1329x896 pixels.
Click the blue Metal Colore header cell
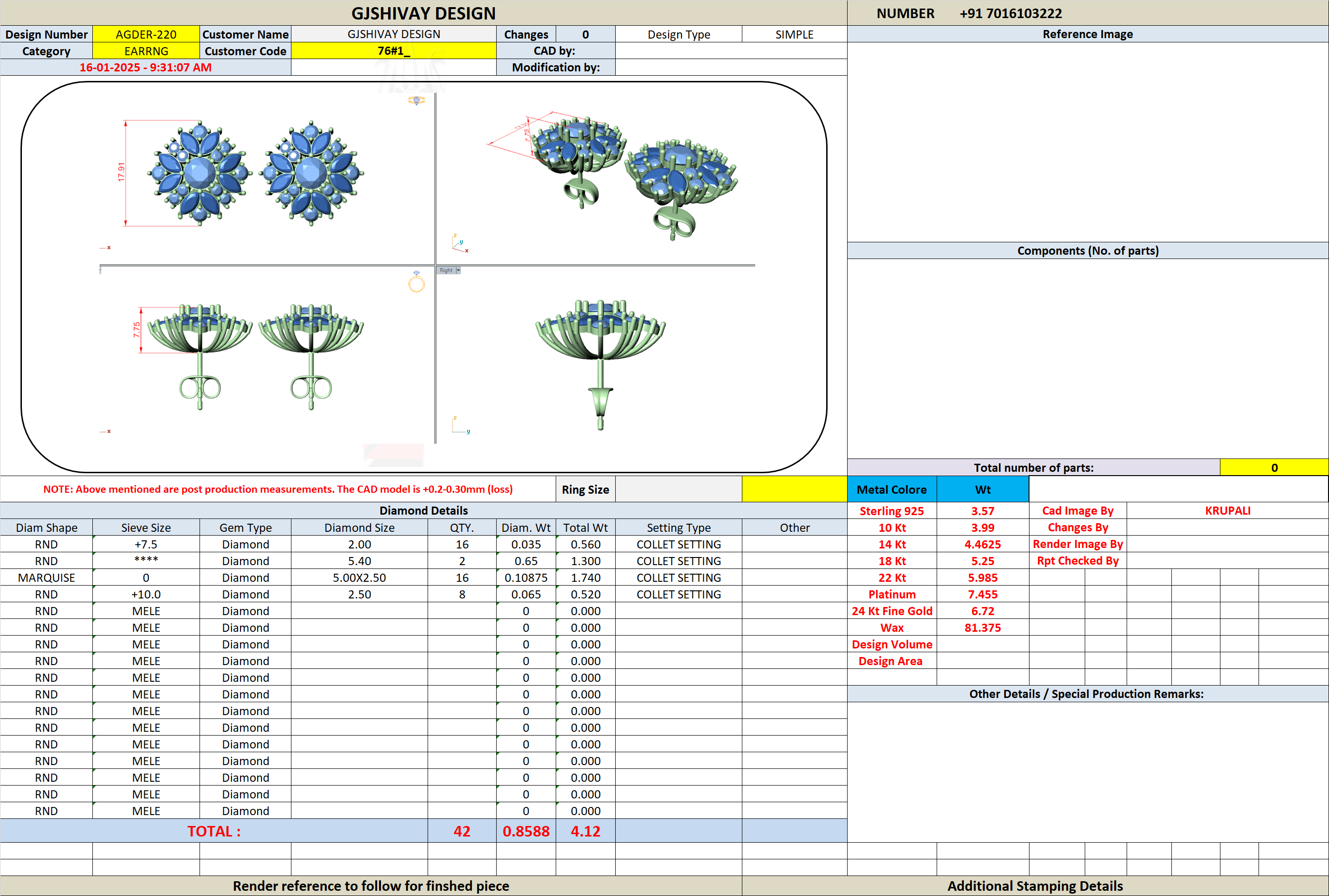coord(892,489)
